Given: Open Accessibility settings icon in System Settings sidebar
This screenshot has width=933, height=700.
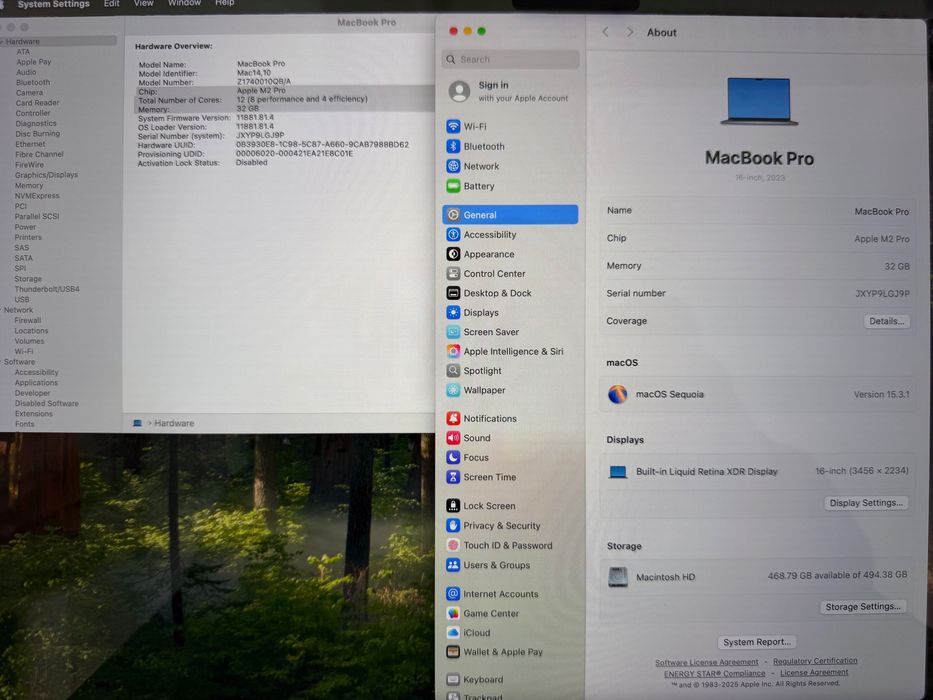Looking at the screenshot, I should point(453,235).
